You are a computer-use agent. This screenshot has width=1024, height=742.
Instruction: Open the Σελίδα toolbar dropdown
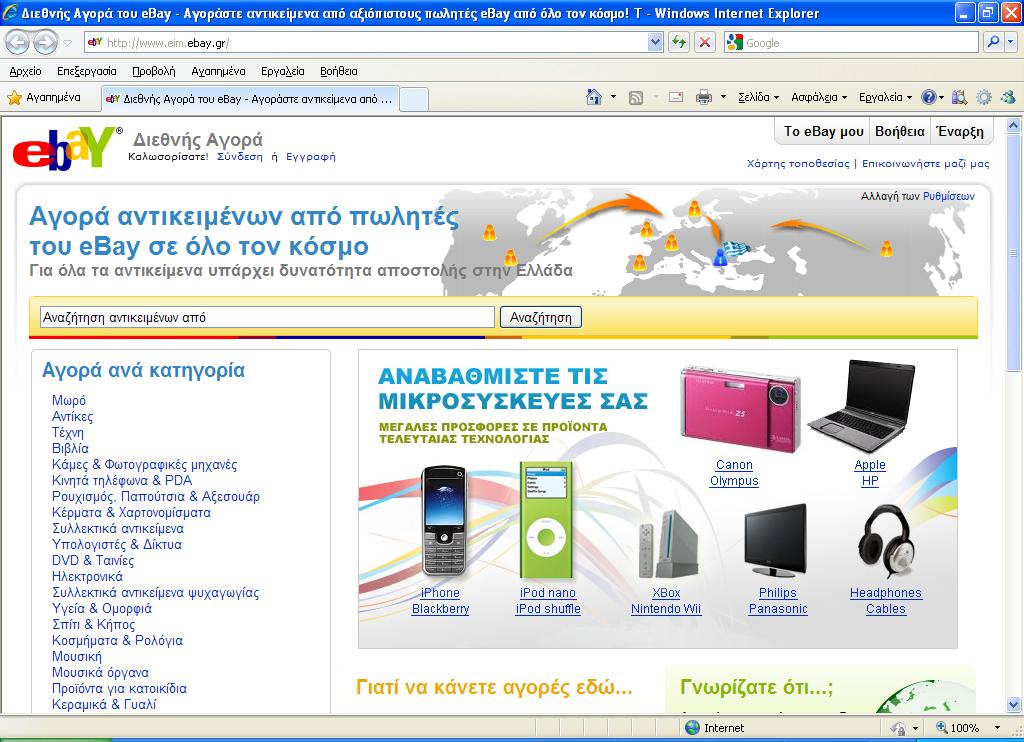(758, 97)
